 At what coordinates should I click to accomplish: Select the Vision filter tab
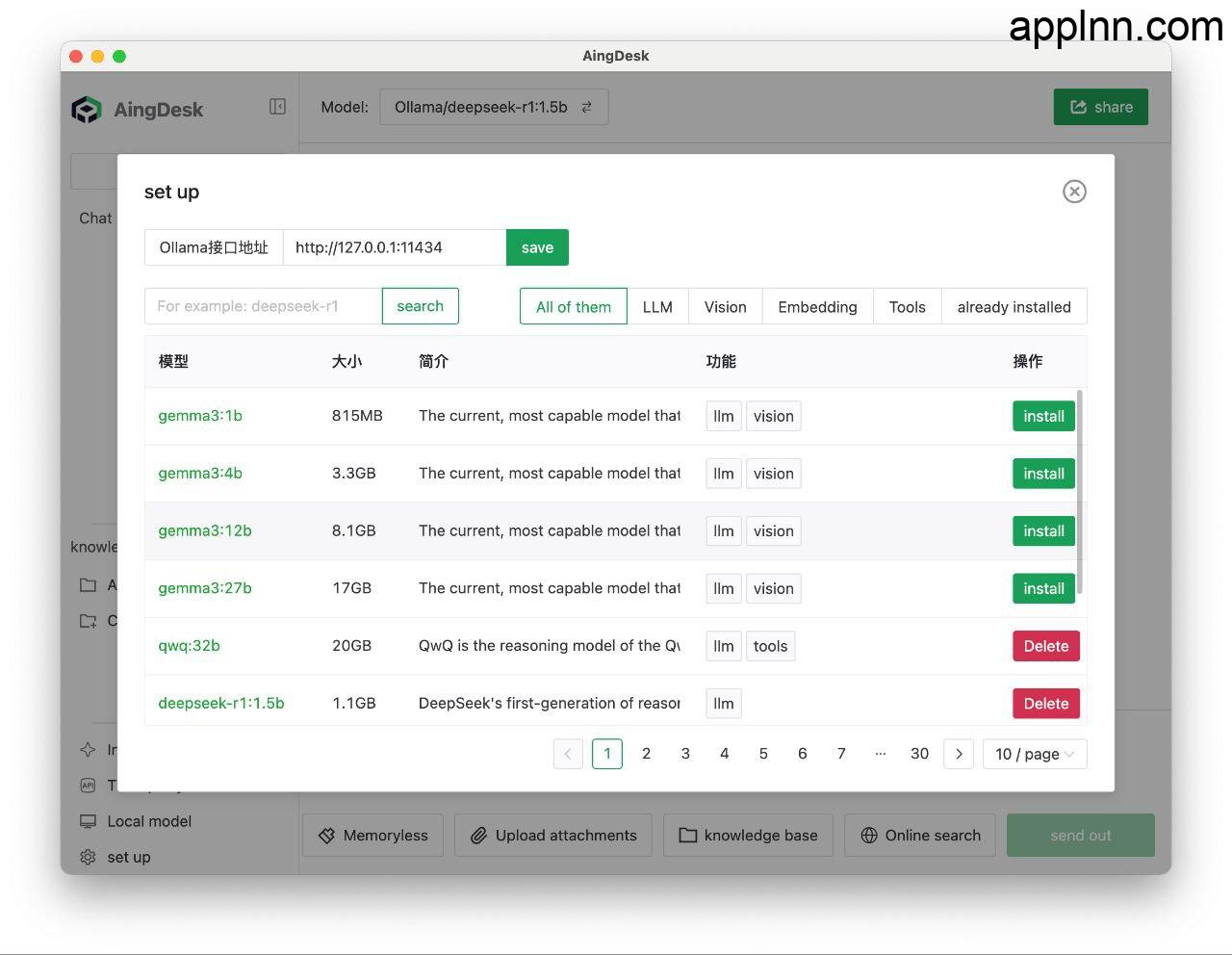(x=725, y=307)
